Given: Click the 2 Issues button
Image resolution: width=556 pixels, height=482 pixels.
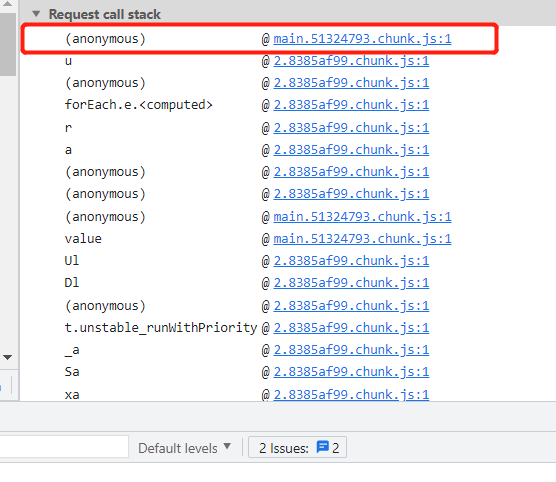Looking at the screenshot, I should click(297, 448).
